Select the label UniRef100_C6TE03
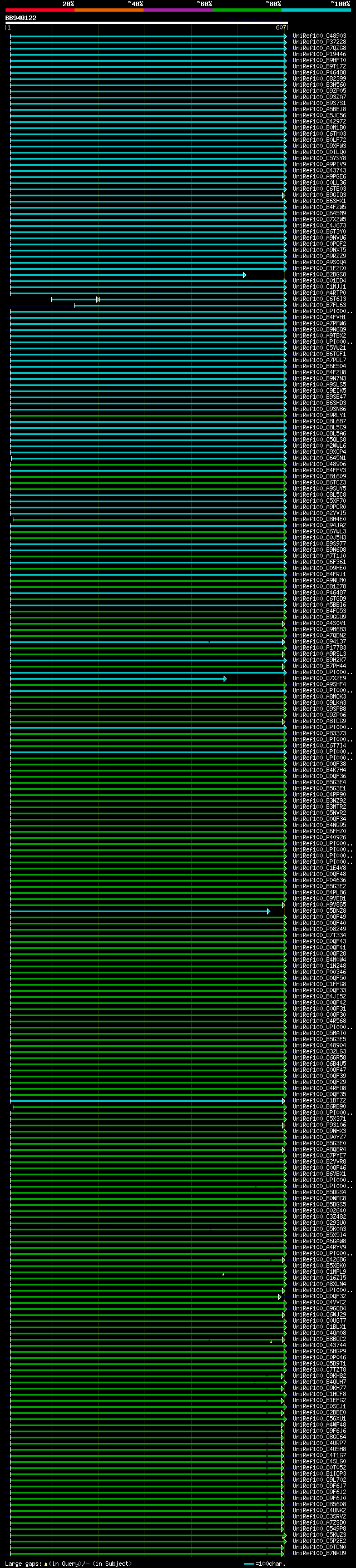Screen dimensions: 356x1568 coord(319,189)
